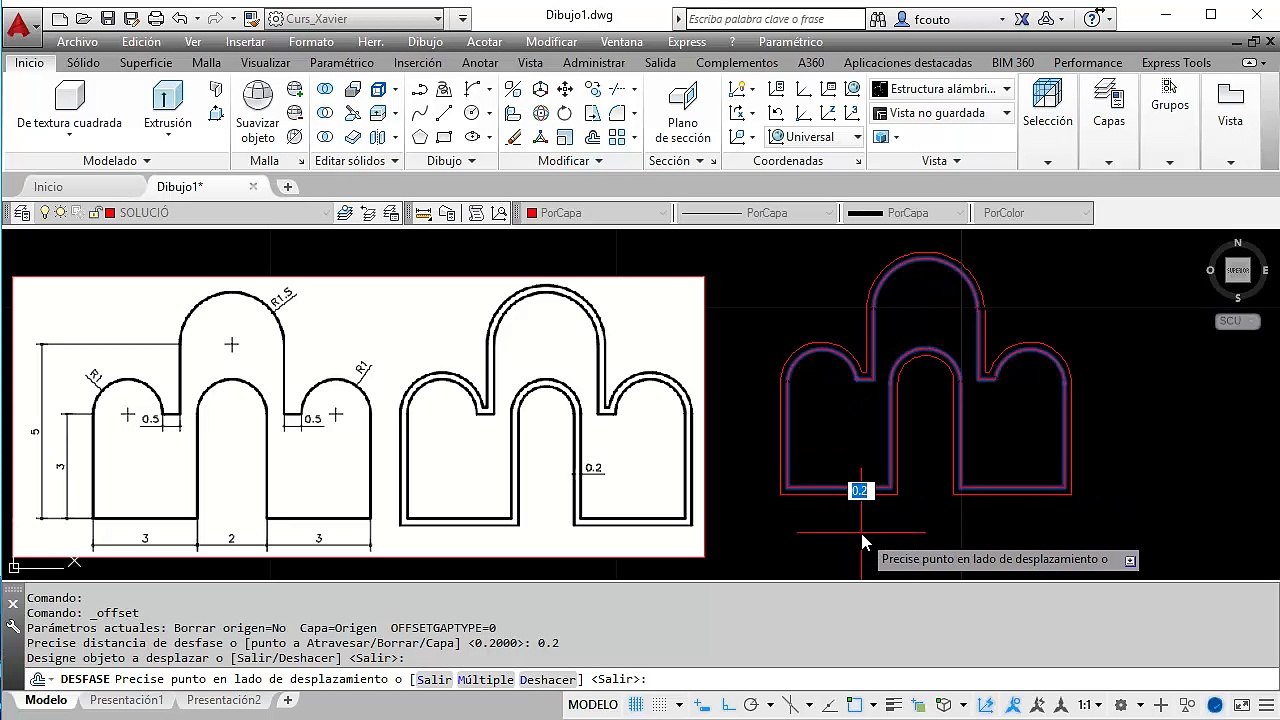Choose the Múltiple command option
Viewport: 1280px width, 720px height.
(485, 680)
